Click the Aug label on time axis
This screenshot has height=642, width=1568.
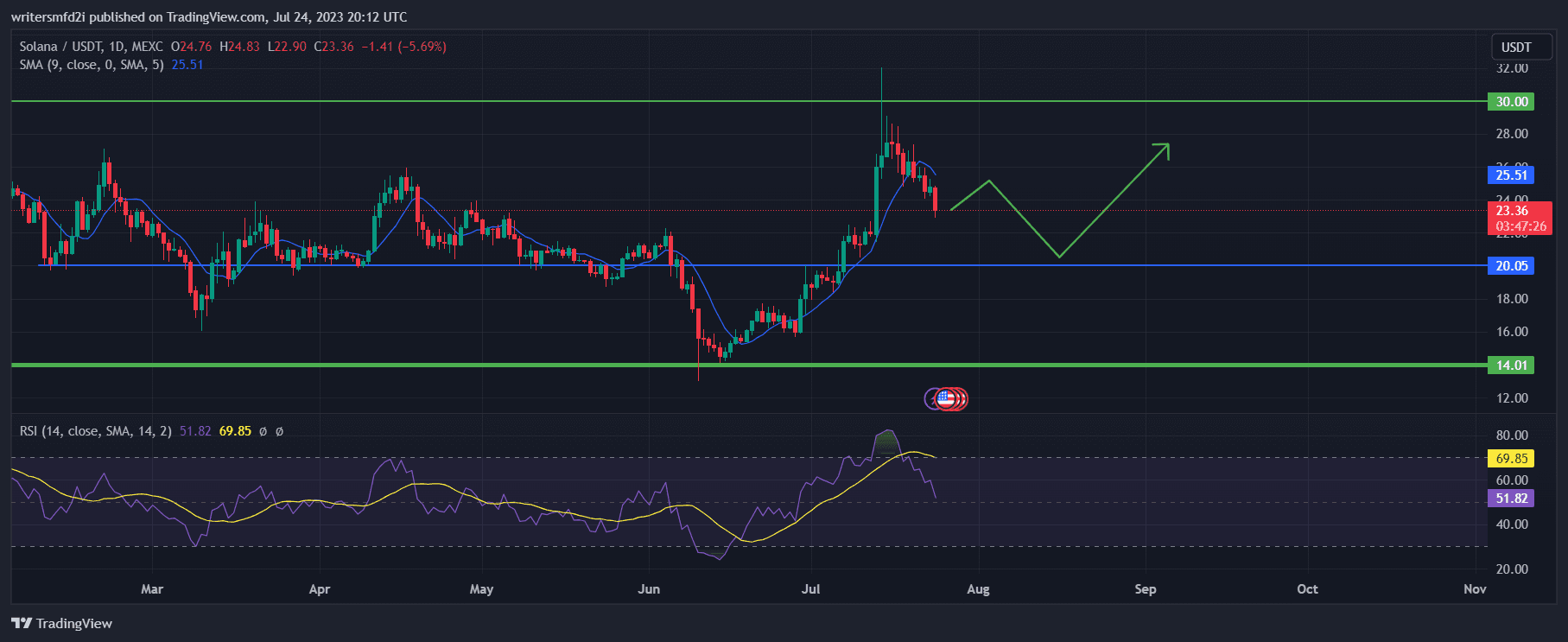point(978,589)
